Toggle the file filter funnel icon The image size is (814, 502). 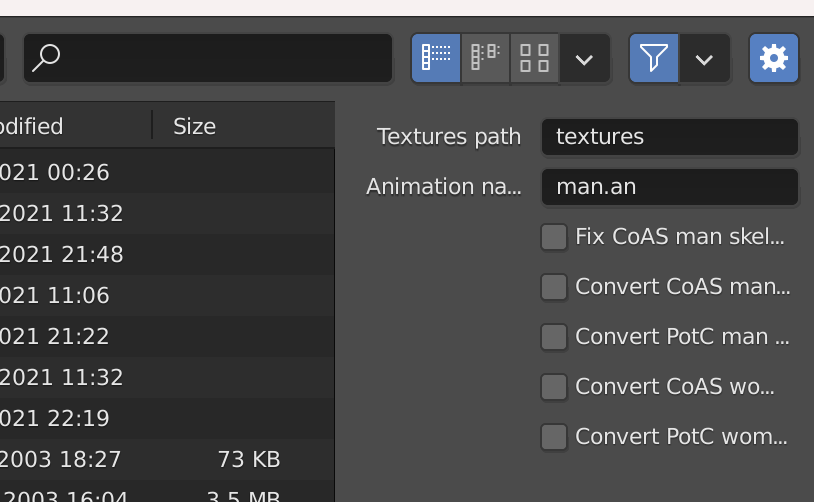(654, 59)
